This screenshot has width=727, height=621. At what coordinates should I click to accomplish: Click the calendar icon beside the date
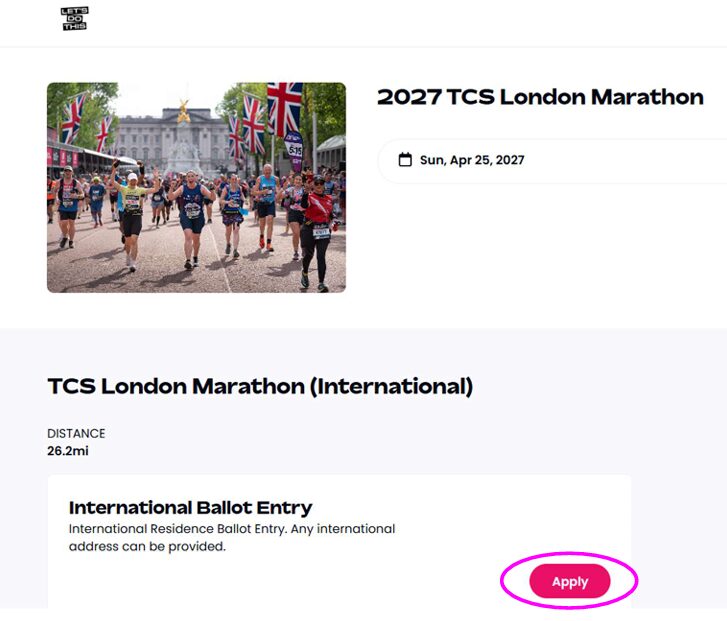tap(405, 160)
